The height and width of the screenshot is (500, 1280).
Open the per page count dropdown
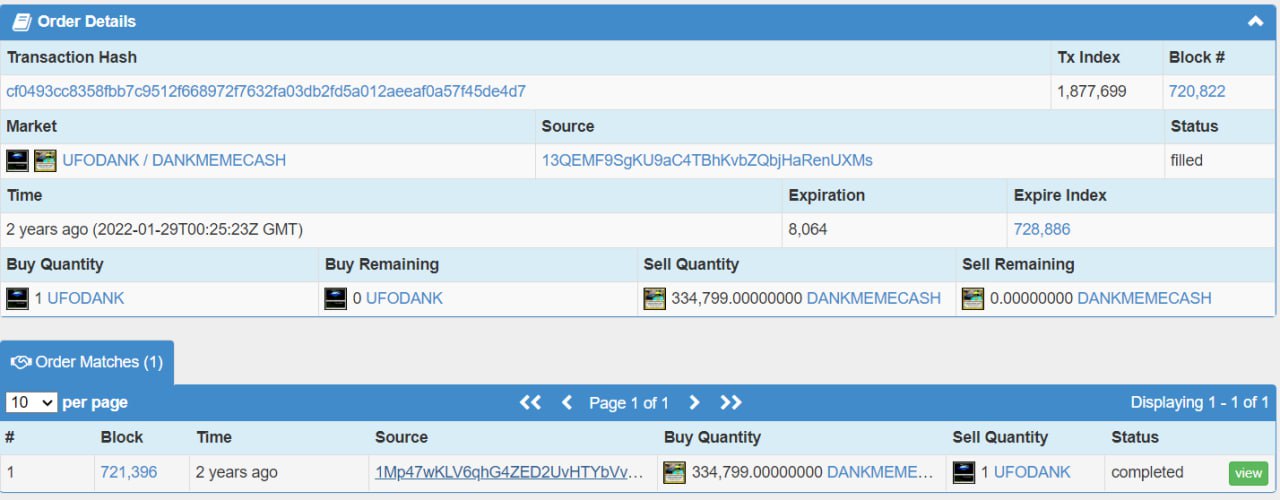click(x=32, y=402)
